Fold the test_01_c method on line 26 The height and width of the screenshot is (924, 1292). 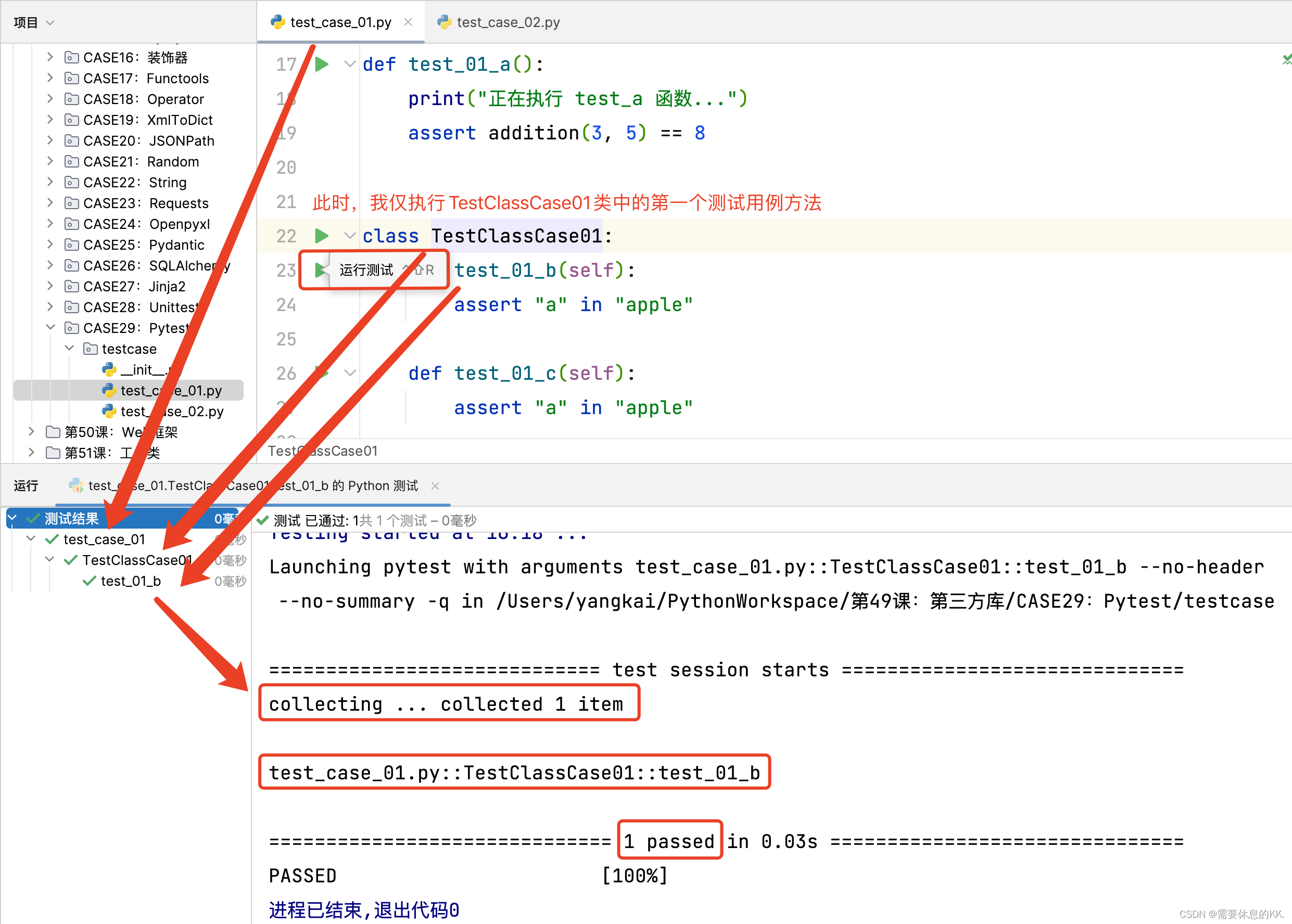[x=350, y=373]
